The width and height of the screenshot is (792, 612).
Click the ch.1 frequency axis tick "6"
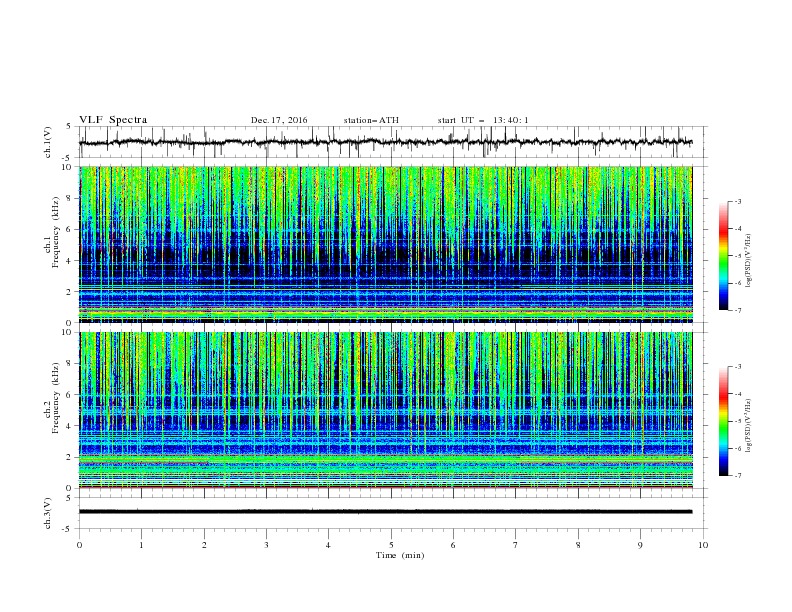tap(70, 229)
